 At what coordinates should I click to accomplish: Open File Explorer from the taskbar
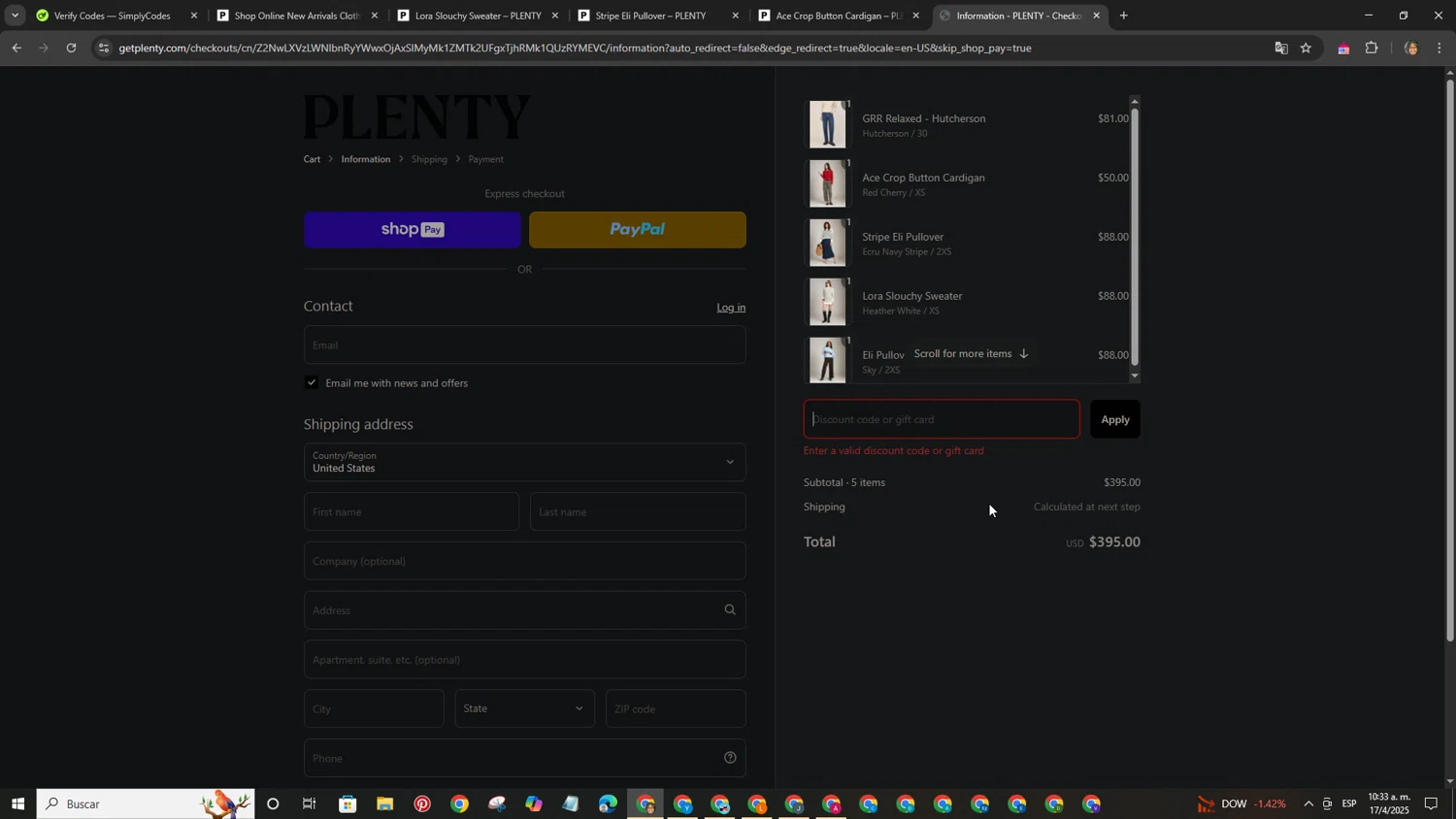tap(385, 803)
